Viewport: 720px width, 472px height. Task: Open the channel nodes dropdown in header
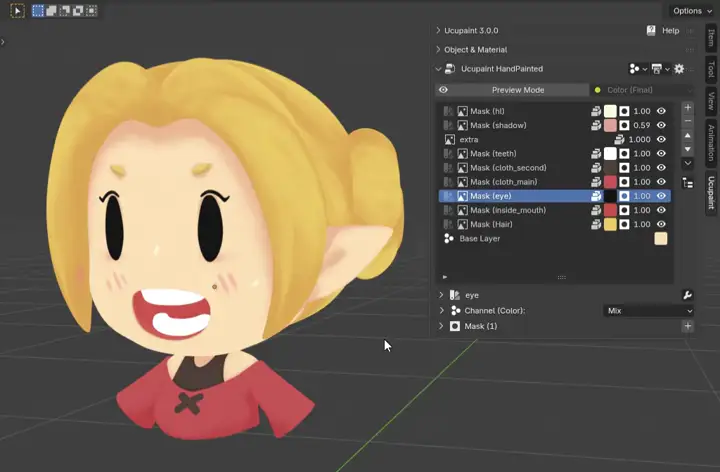[x=638, y=69]
